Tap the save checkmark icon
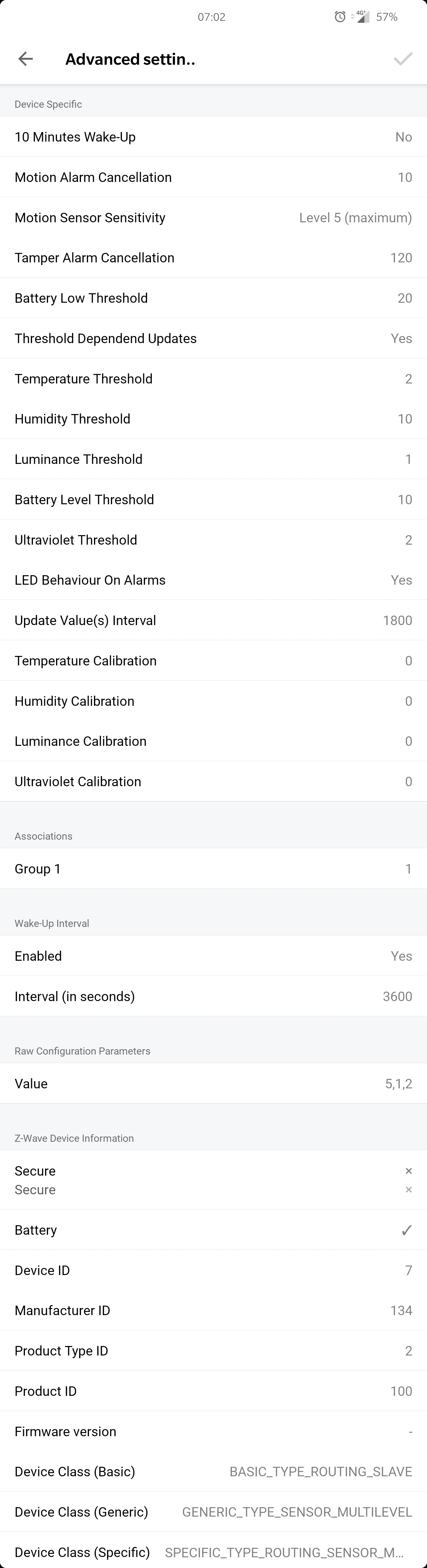 [403, 59]
